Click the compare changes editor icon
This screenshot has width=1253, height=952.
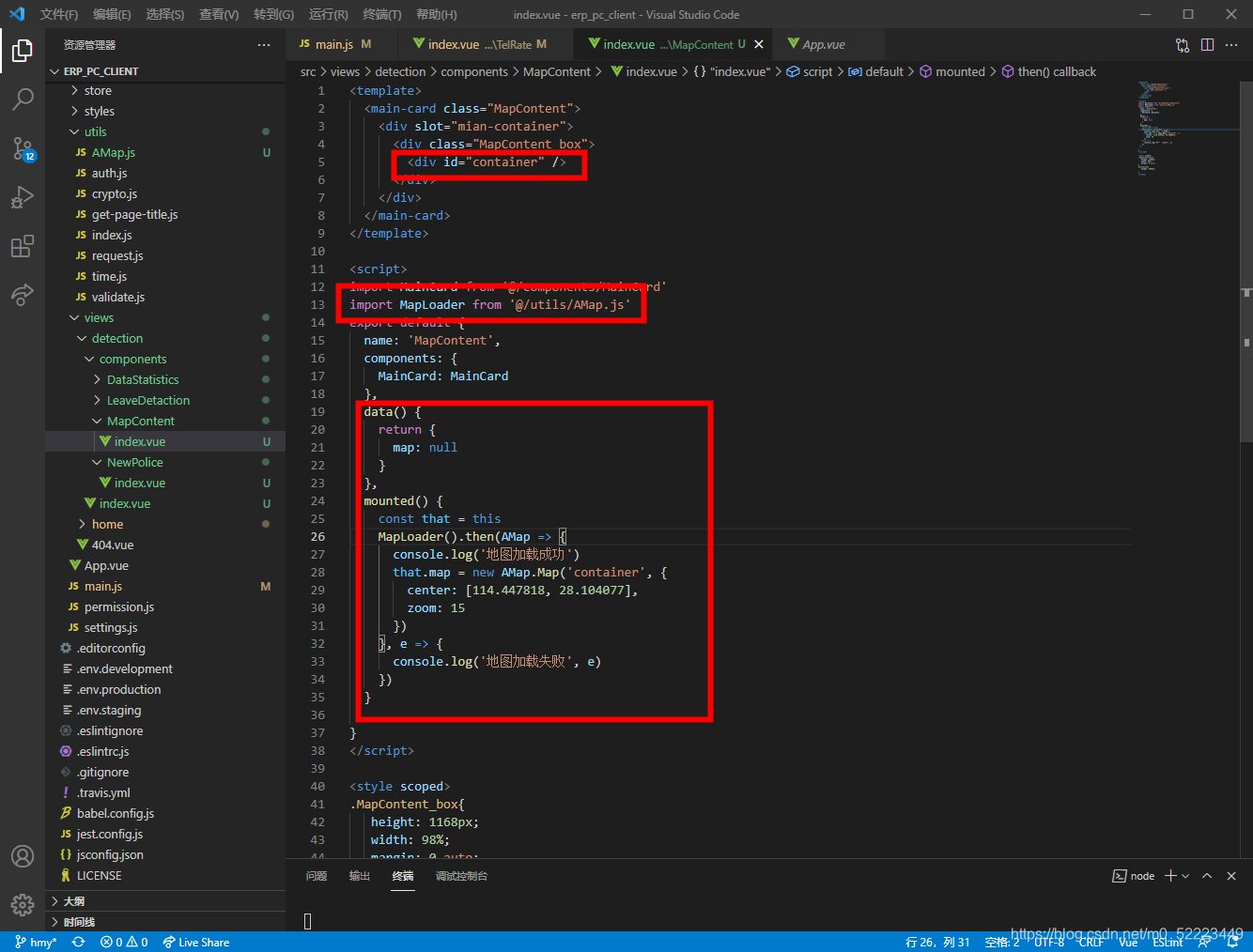[x=1183, y=45]
